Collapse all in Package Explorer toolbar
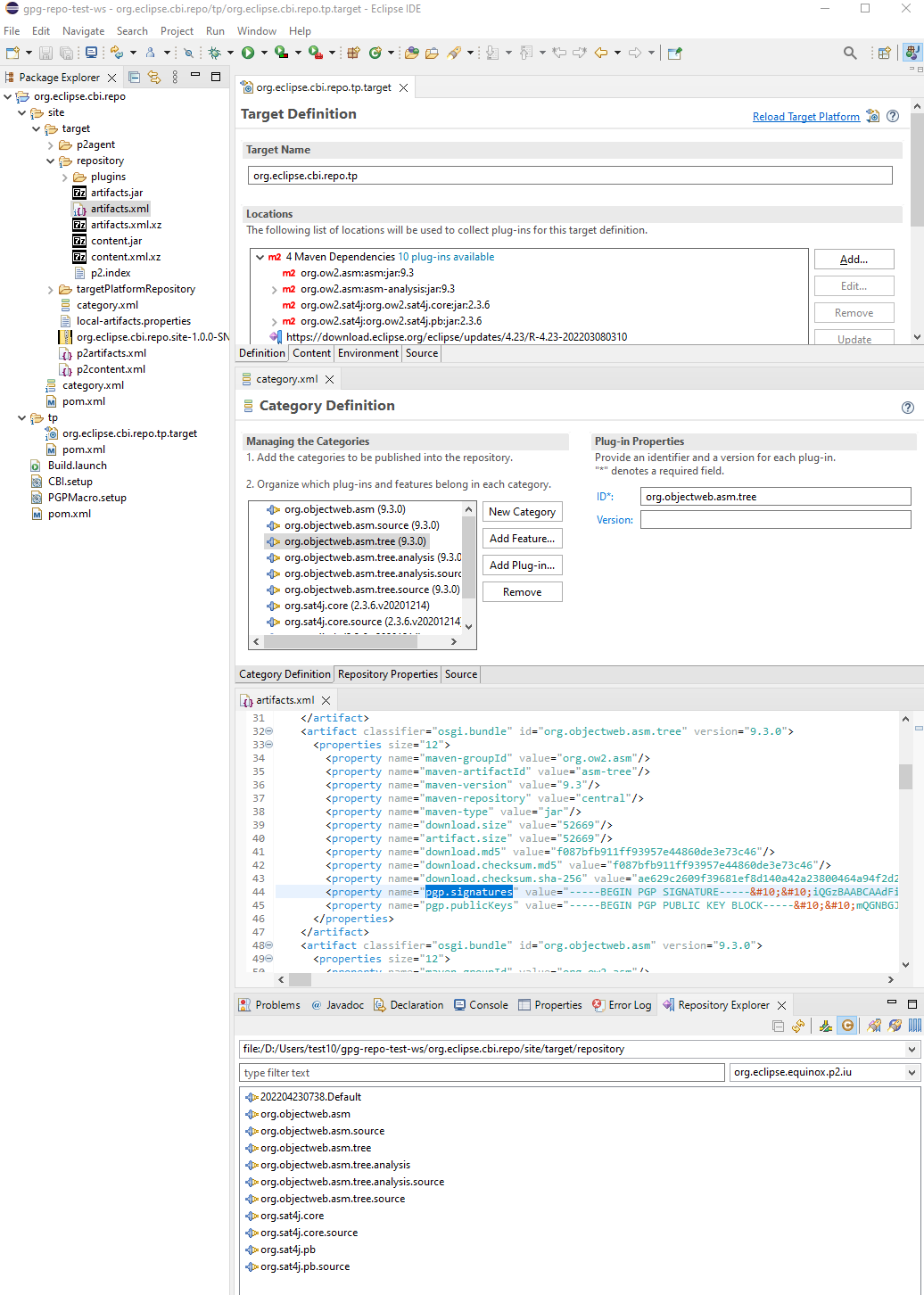Screen dimensions: 924x1295 (135, 77)
